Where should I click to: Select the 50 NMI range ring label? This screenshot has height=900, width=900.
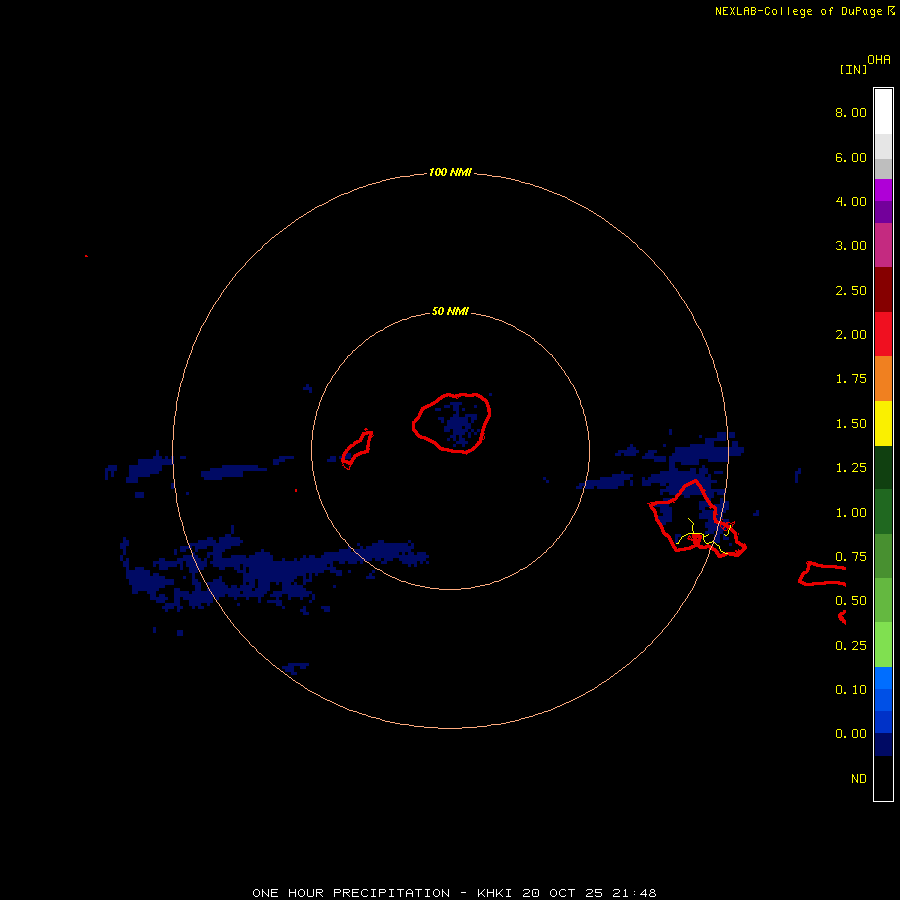(450, 312)
